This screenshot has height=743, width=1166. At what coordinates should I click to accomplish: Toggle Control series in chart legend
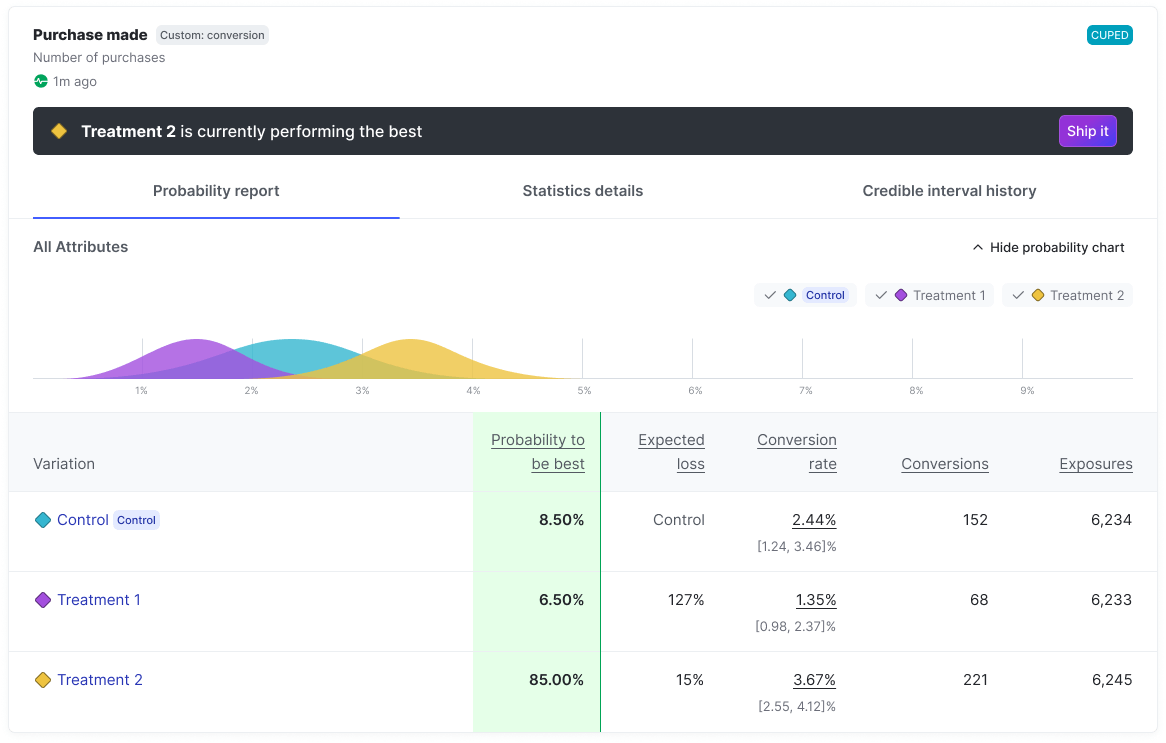click(x=805, y=295)
